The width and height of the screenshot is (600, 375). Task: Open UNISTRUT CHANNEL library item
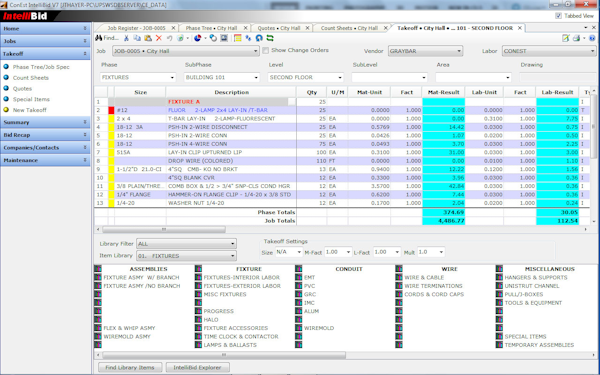(532, 286)
